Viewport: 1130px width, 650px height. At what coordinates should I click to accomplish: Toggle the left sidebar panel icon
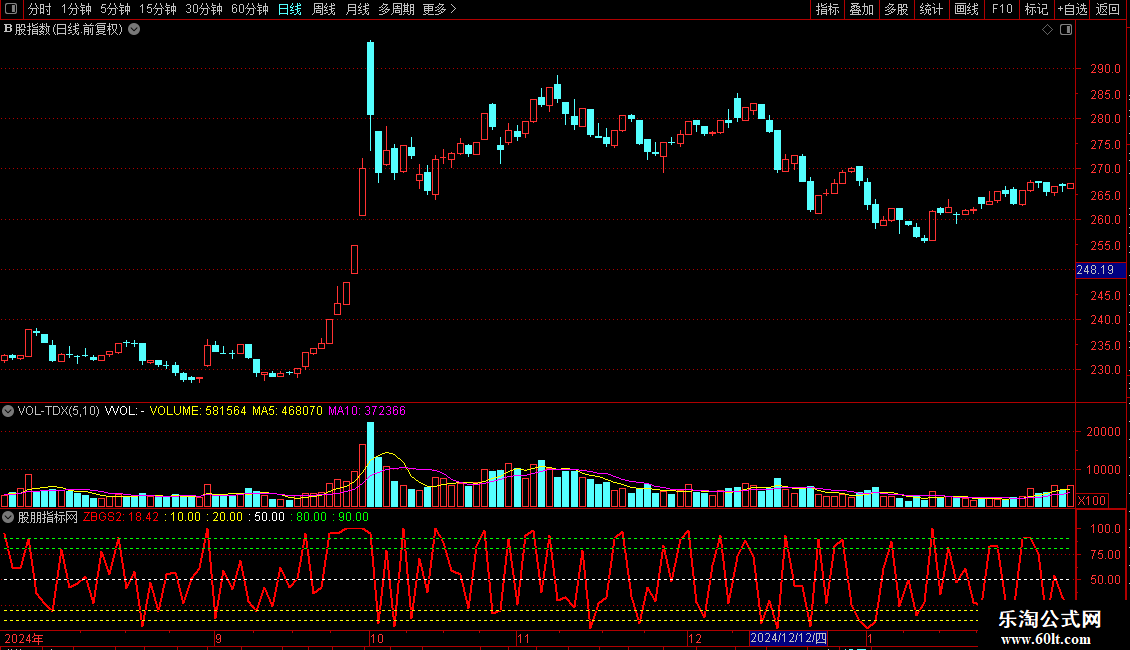11,9
